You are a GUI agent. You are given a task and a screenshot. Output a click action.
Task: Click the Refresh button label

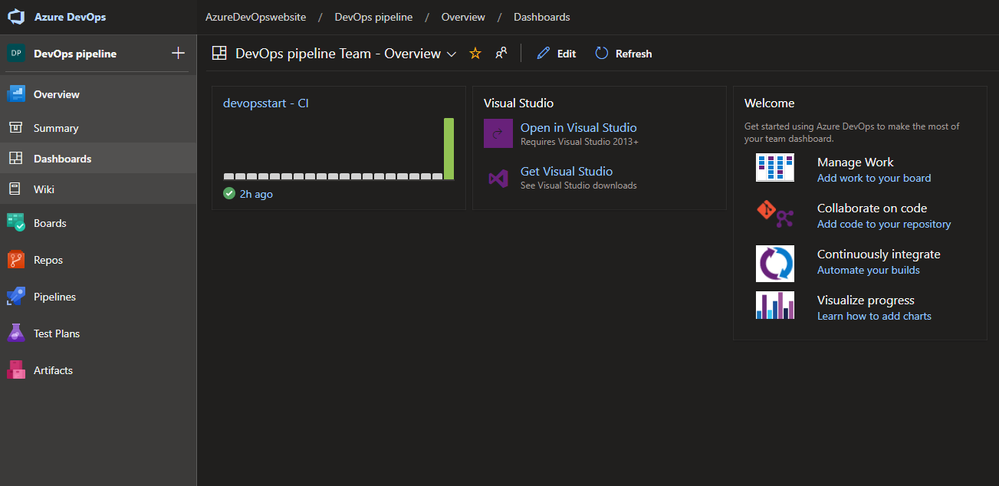[633, 54]
